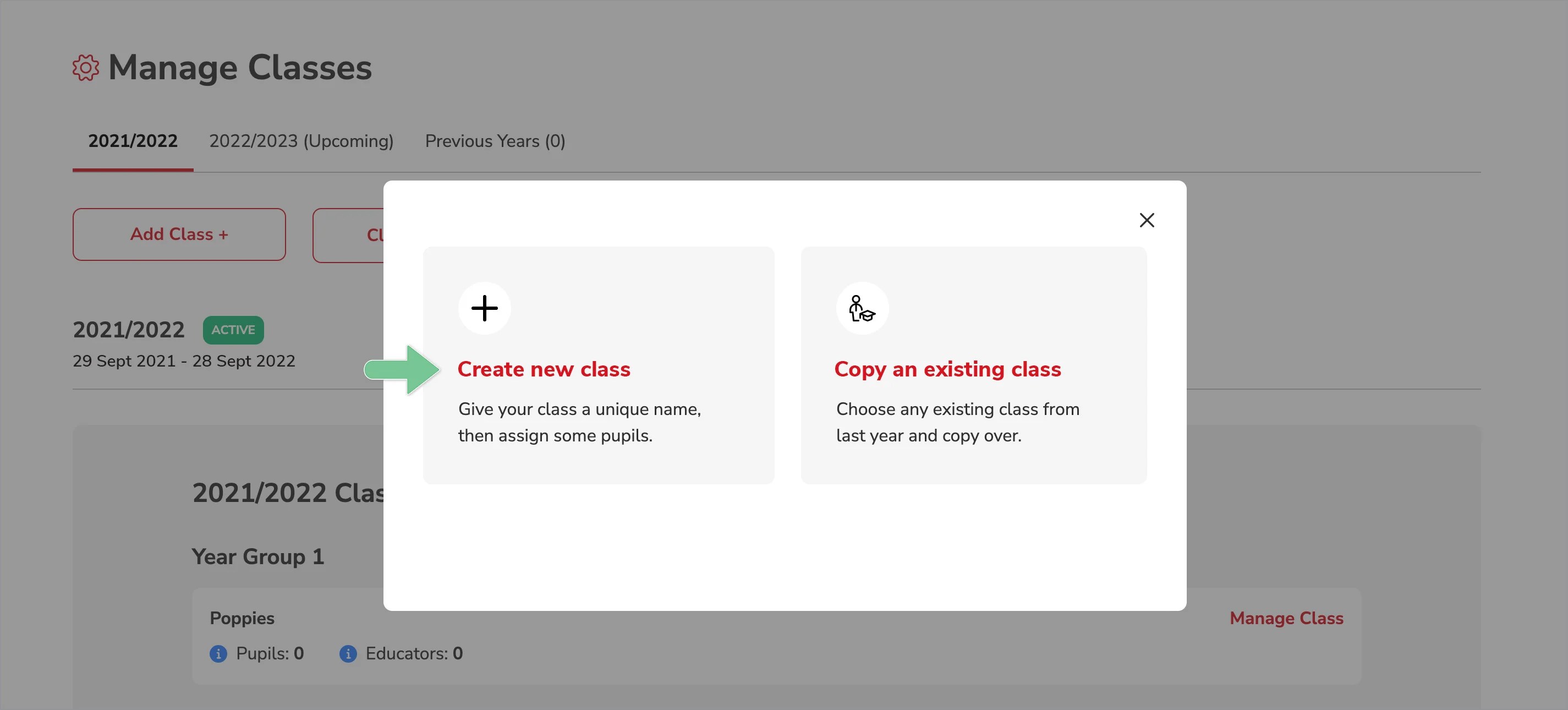Click the 'Give your class a unique name' description
The image size is (1568, 710).
(579, 422)
